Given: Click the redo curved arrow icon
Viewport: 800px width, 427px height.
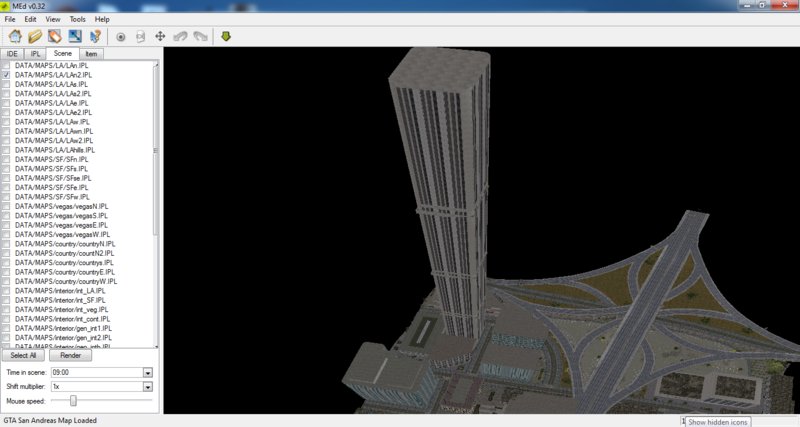Looking at the screenshot, I should tap(201, 36).
